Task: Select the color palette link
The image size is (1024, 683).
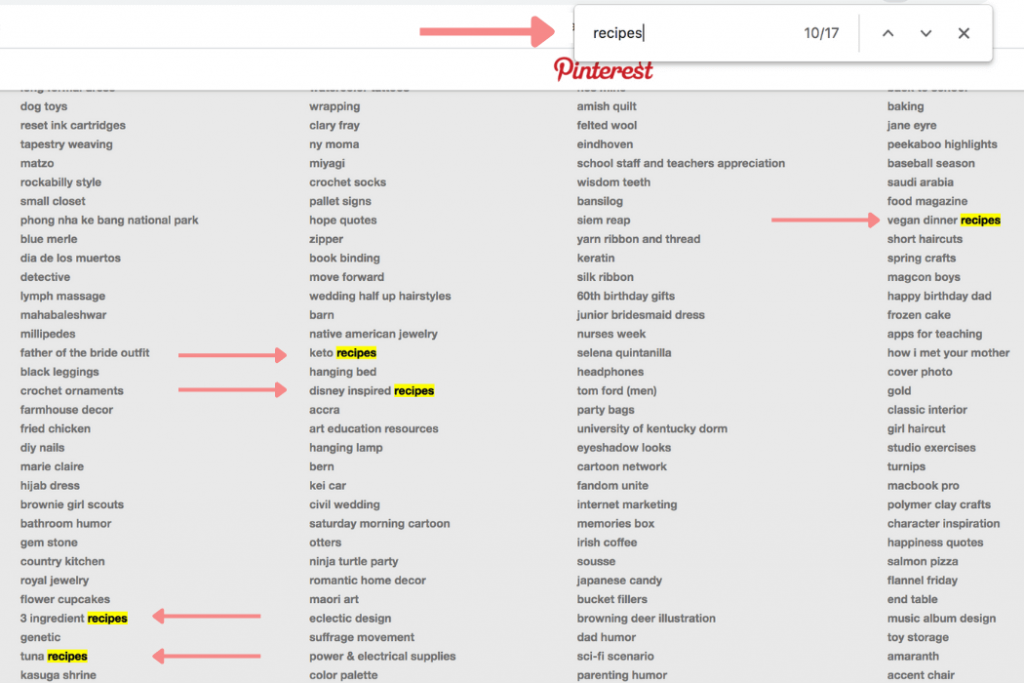Action: click(x=344, y=675)
